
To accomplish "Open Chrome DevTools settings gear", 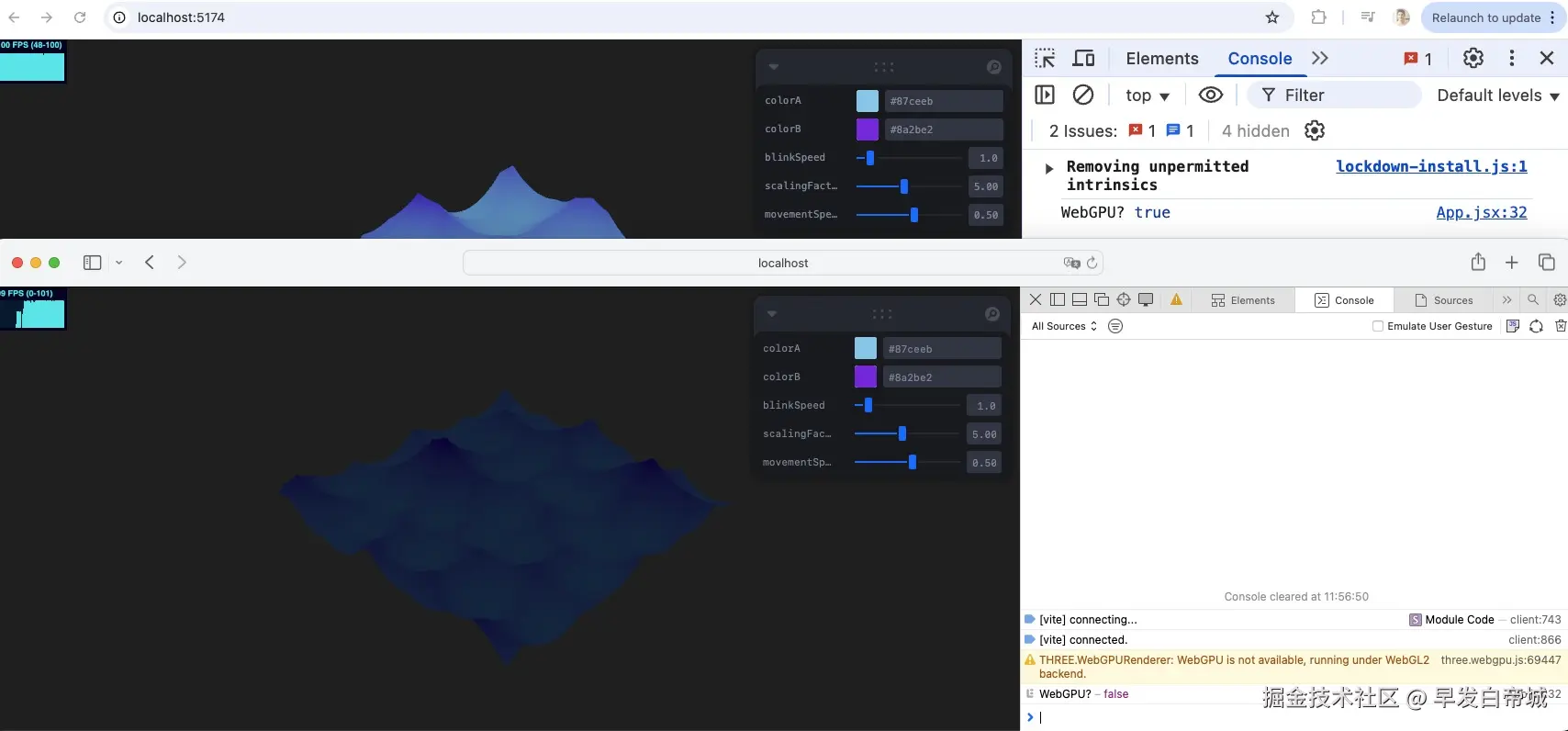I will click(x=1473, y=58).
